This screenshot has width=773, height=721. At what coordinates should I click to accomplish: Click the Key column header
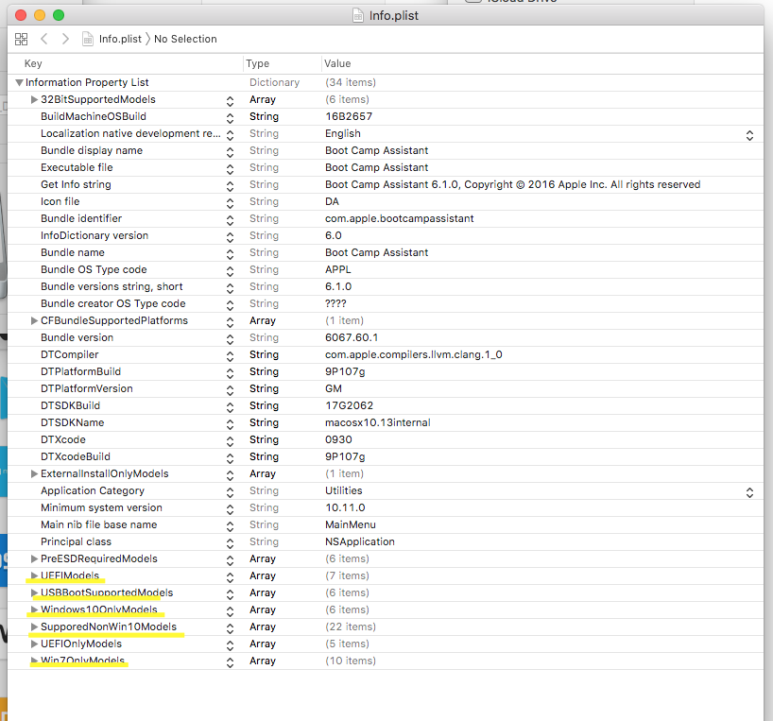[x=33, y=64]
